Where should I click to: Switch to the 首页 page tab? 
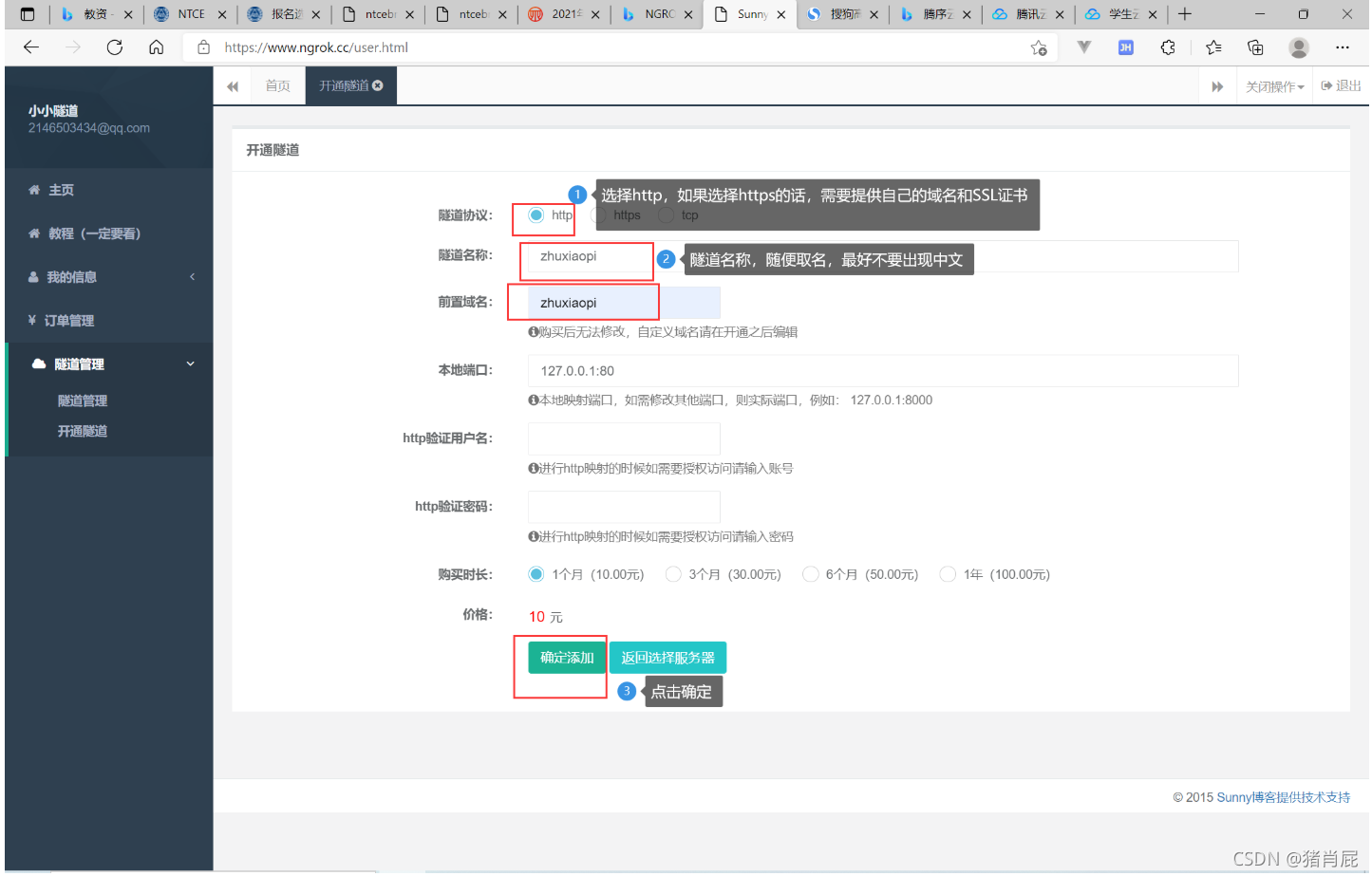point(278,86)
